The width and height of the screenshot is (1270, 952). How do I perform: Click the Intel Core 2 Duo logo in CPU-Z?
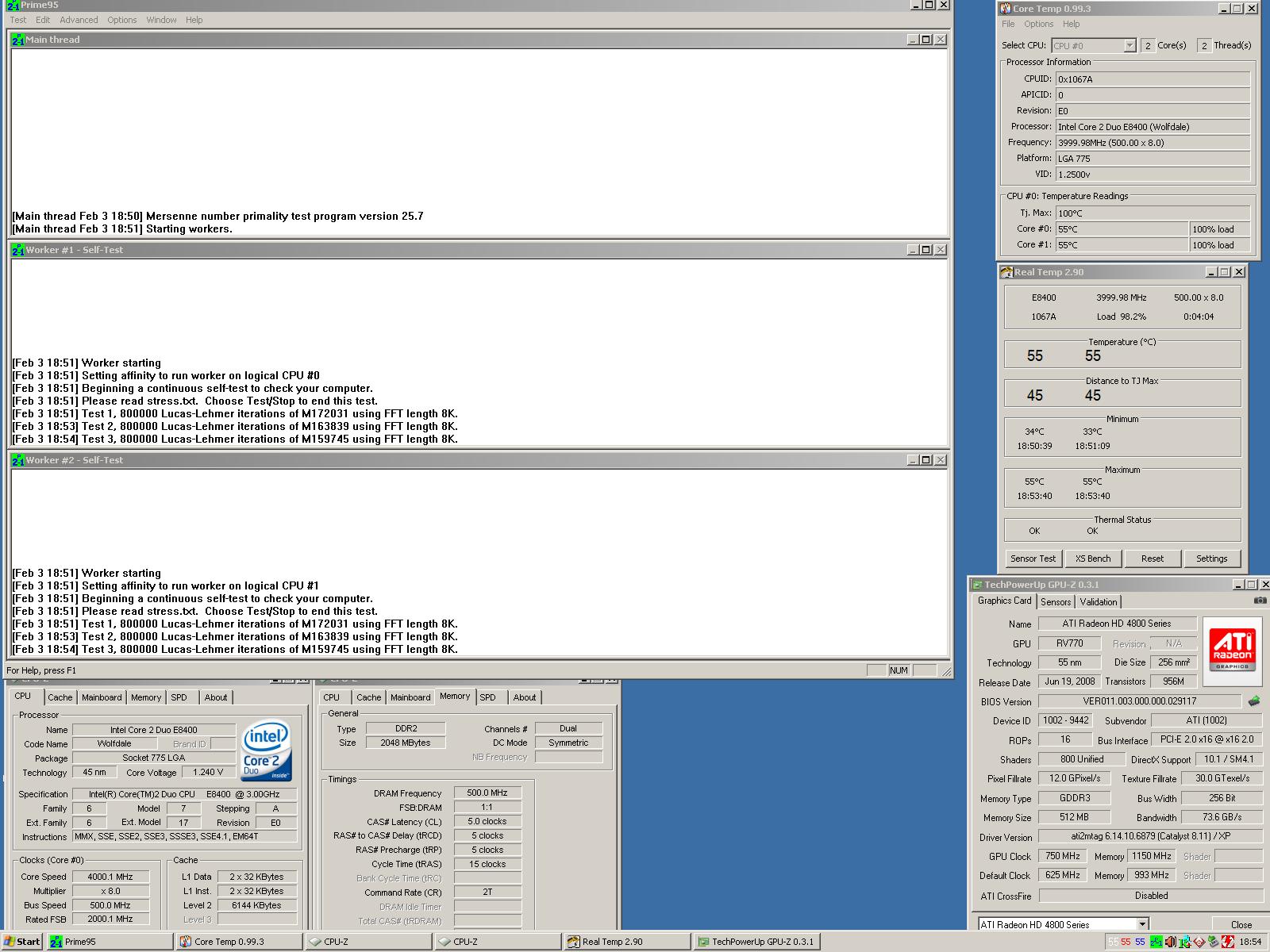(266, 750)
